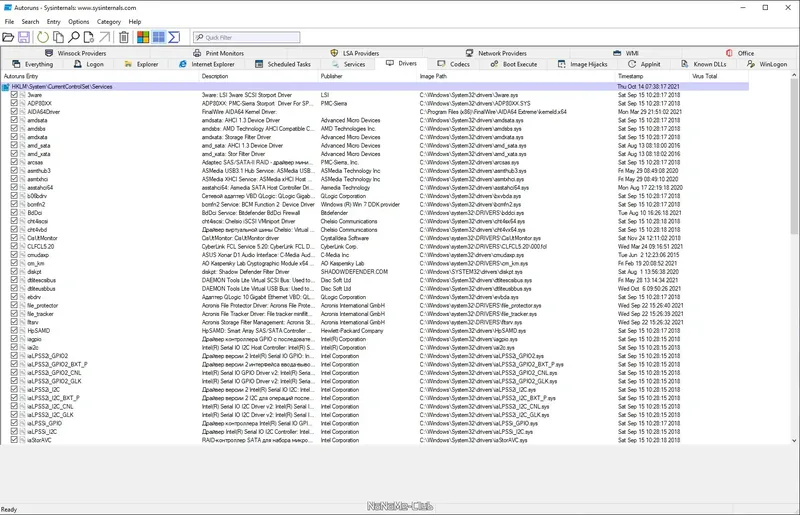This screenshot has width=800, height=515.
Task: Switch to the Codecs tab
Action: (454, 64)
